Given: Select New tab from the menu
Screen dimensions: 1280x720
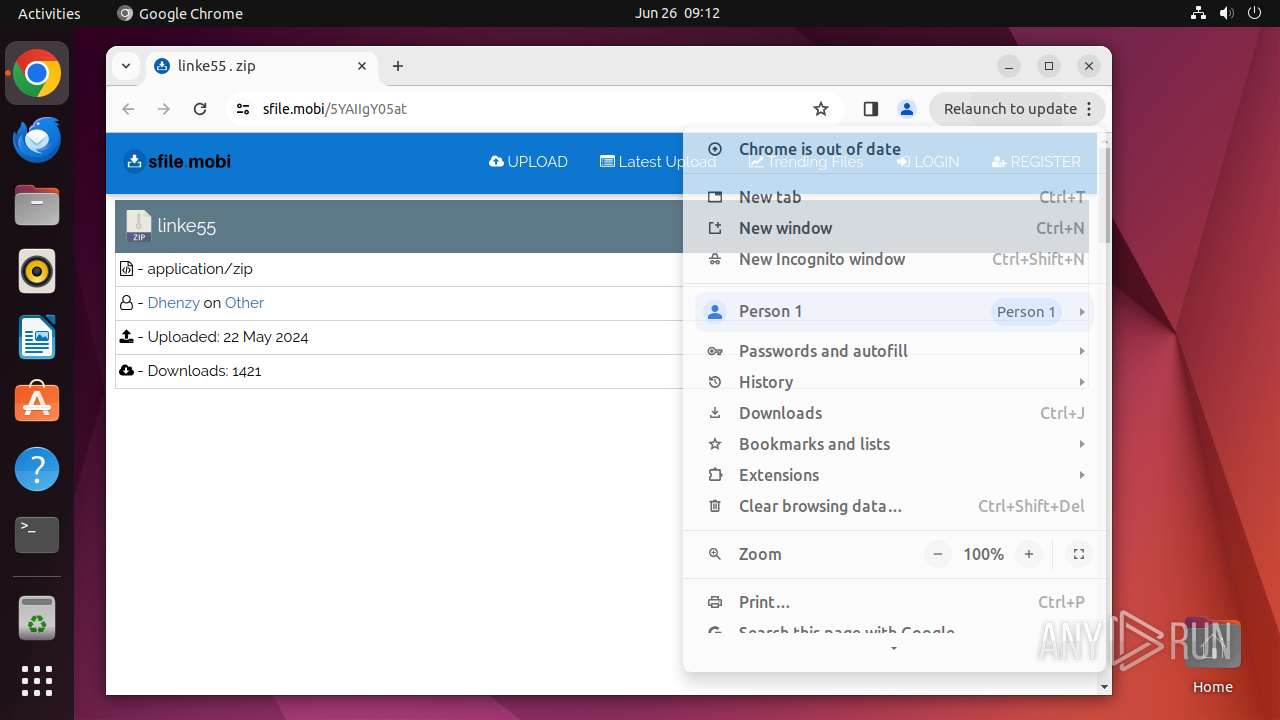Looking at the screenshot, I should tap(894, 197).
